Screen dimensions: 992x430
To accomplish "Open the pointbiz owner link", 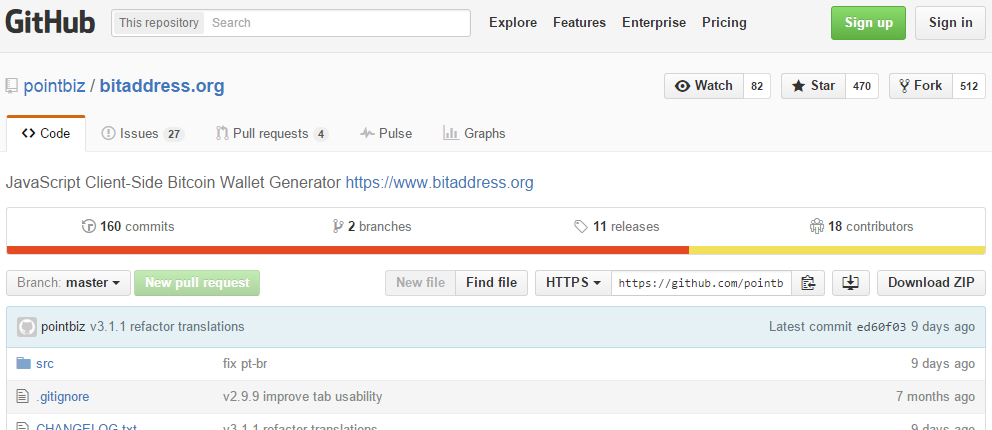I will click(x=54, y=86).
